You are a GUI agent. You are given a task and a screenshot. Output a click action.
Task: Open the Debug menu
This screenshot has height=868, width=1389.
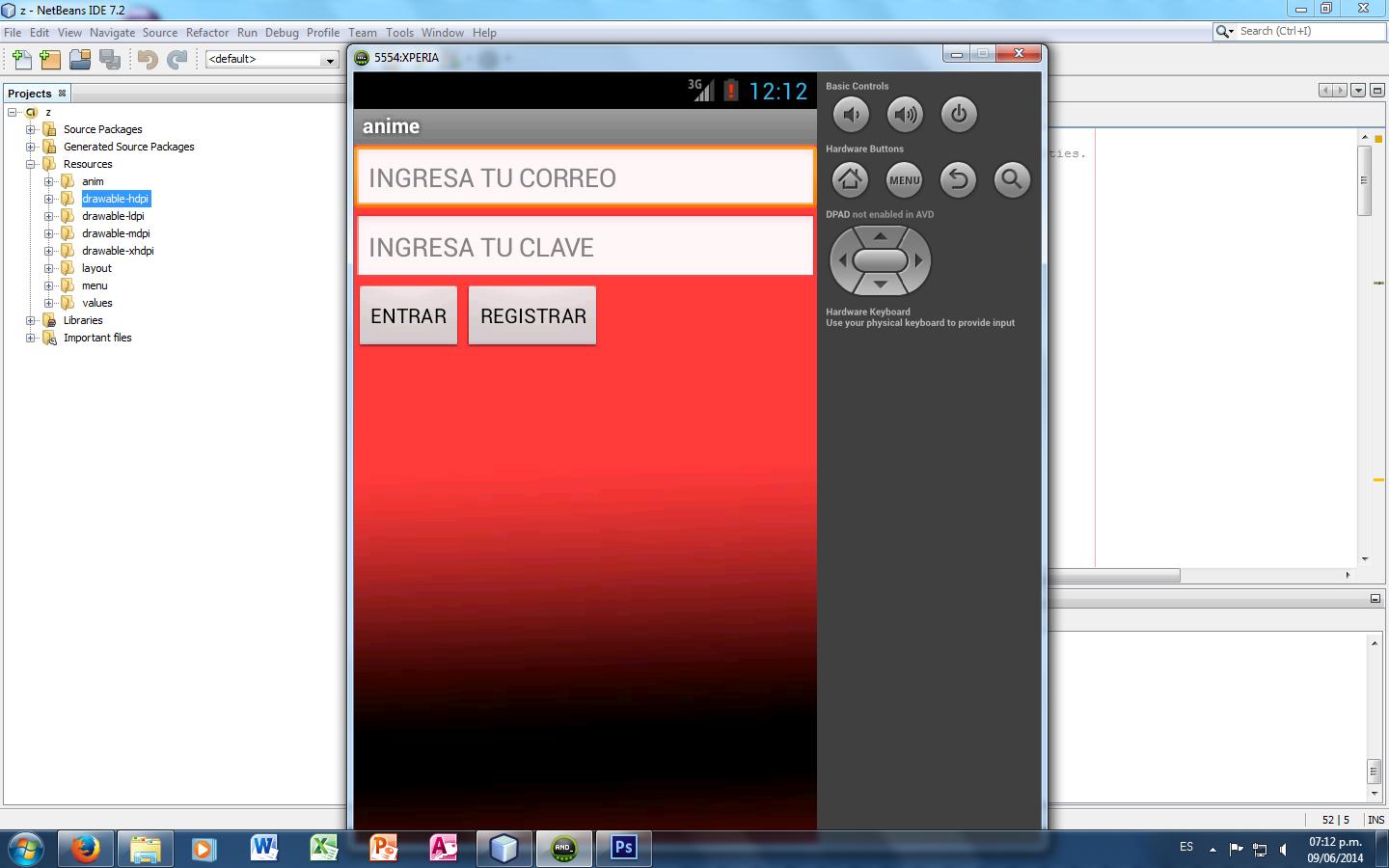[282, 32]
